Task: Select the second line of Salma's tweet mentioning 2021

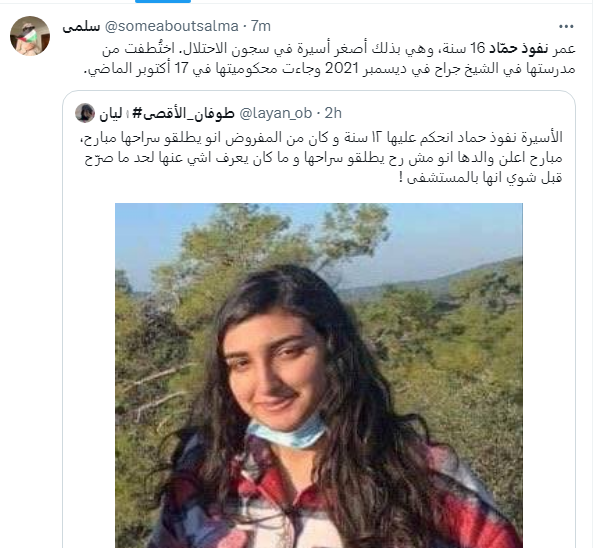Action: (x=329, y=69)
